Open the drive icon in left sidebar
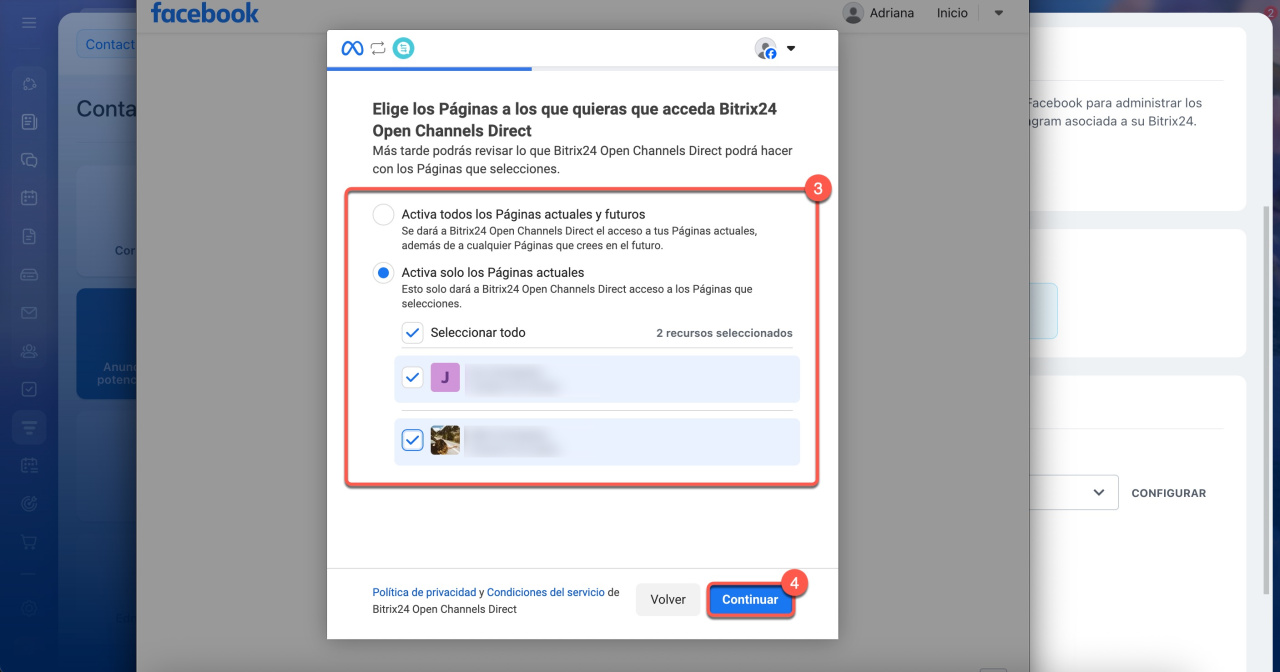1280x672 pixels. 29,274
